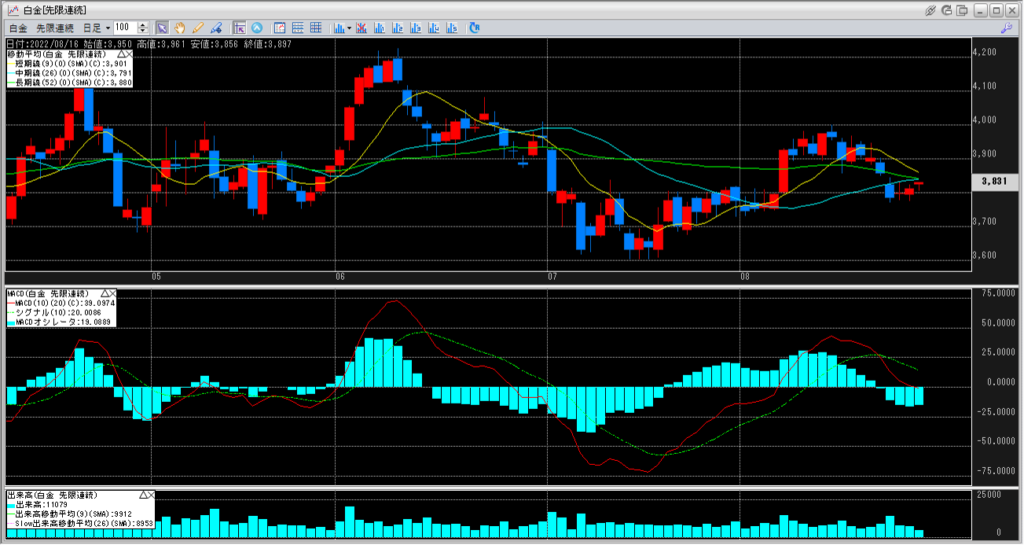Click the remove indicators red X icon
The width and height of the screenshot is (1024, 545).
pos(361,28)
